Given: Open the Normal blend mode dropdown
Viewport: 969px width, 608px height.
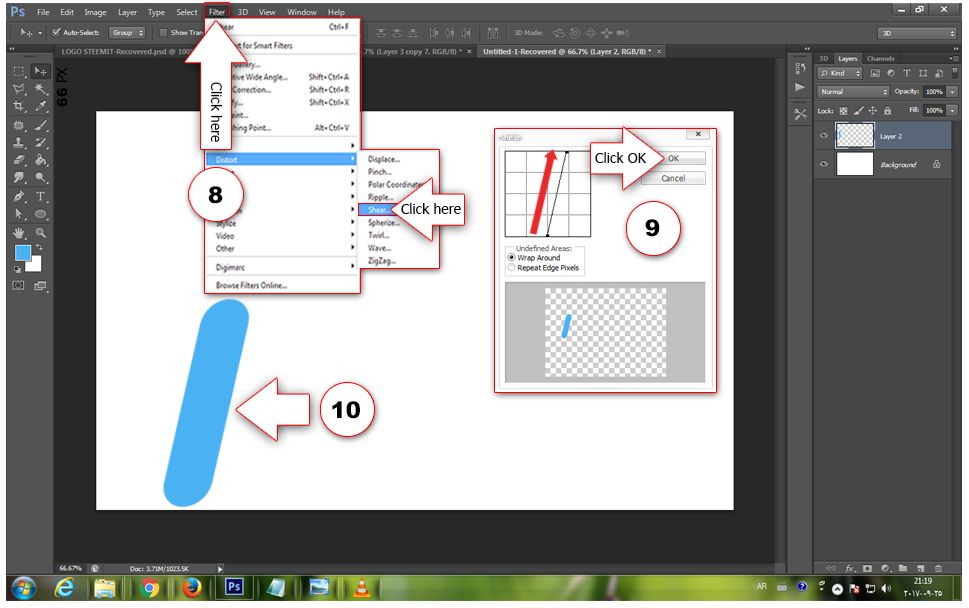Looking at the screenshot, I should pyautogui.click(x=854, y=91).
